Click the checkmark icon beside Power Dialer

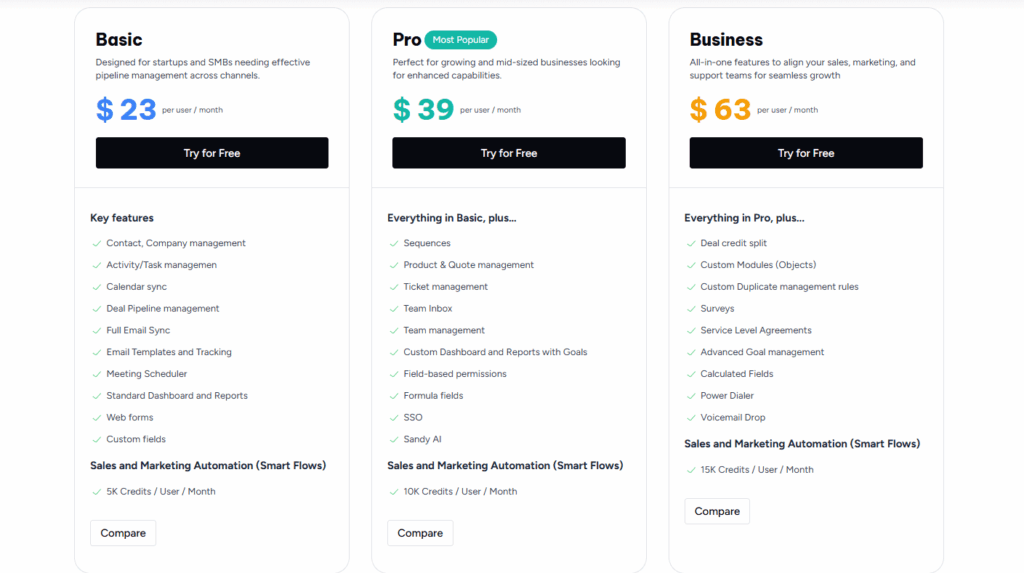point(690,396)
